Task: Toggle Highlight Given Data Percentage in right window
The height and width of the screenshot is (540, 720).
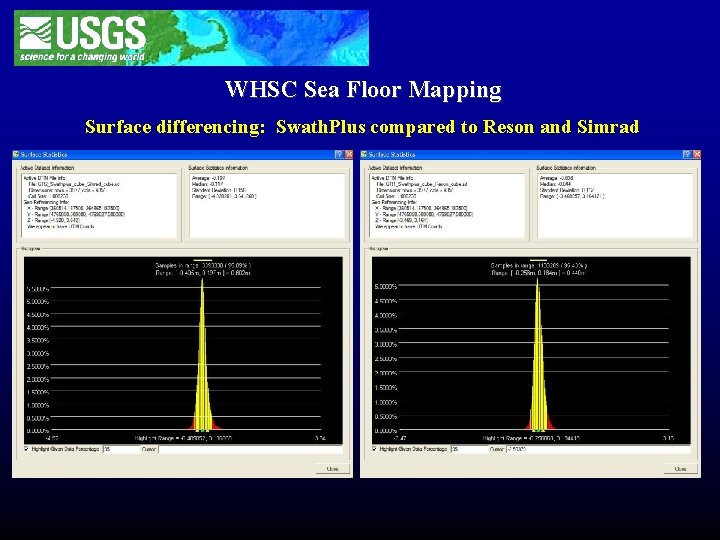Action: pos(374,449)
